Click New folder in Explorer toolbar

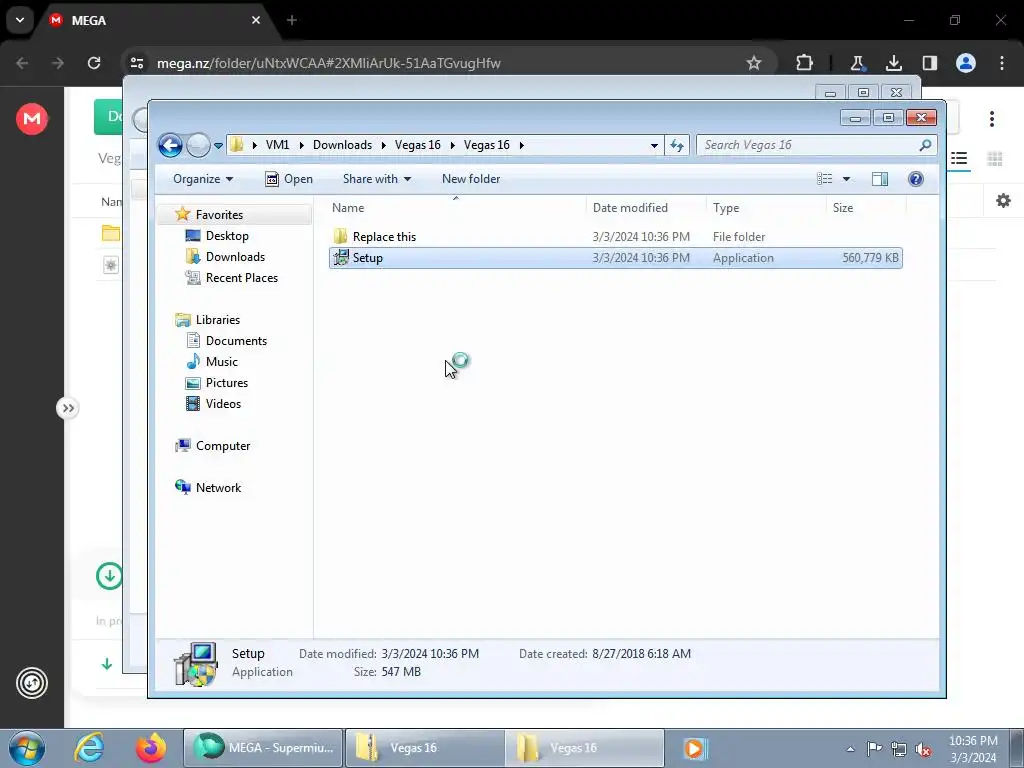point(471,179)
